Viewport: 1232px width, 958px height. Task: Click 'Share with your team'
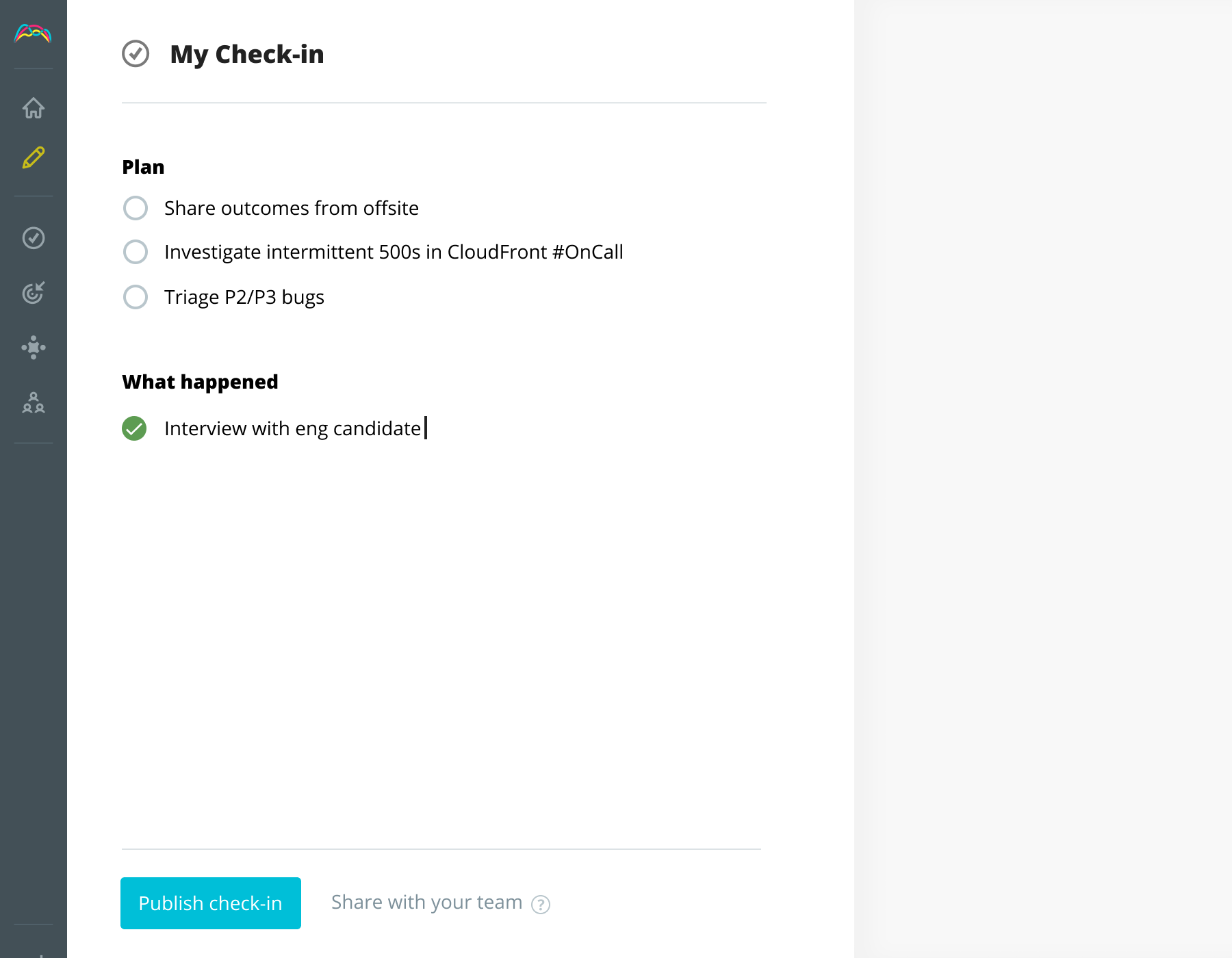click(x=426, y=902)
